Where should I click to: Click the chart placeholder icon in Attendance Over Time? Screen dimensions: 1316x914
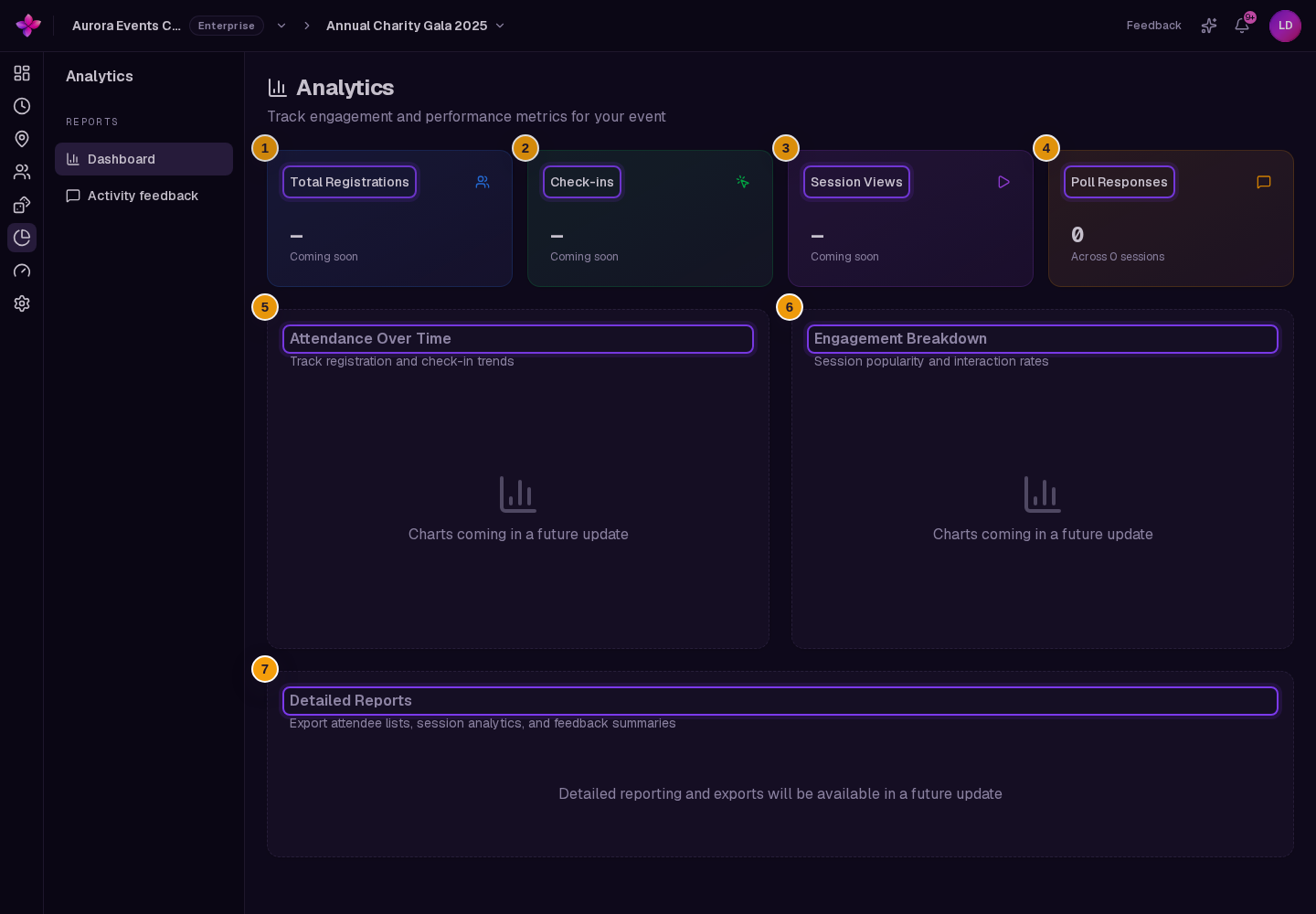click(x=518, y=494)
